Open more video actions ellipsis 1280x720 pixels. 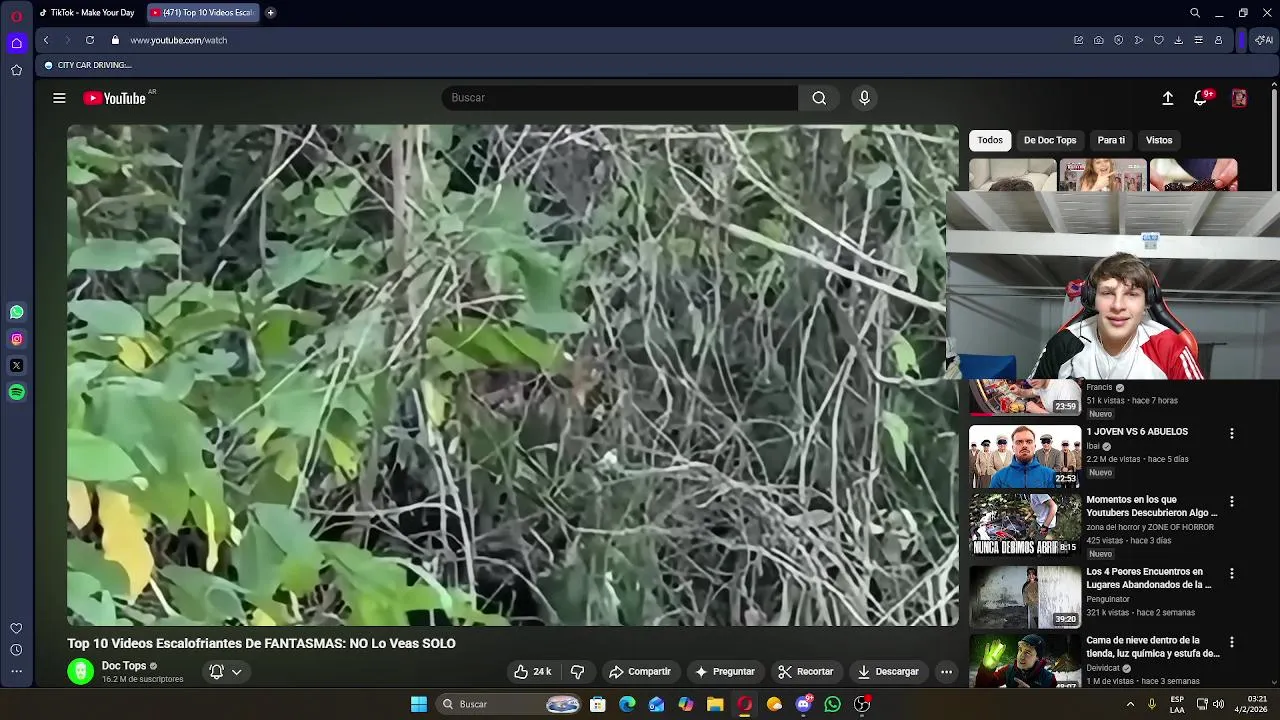[x=946, y=672]
